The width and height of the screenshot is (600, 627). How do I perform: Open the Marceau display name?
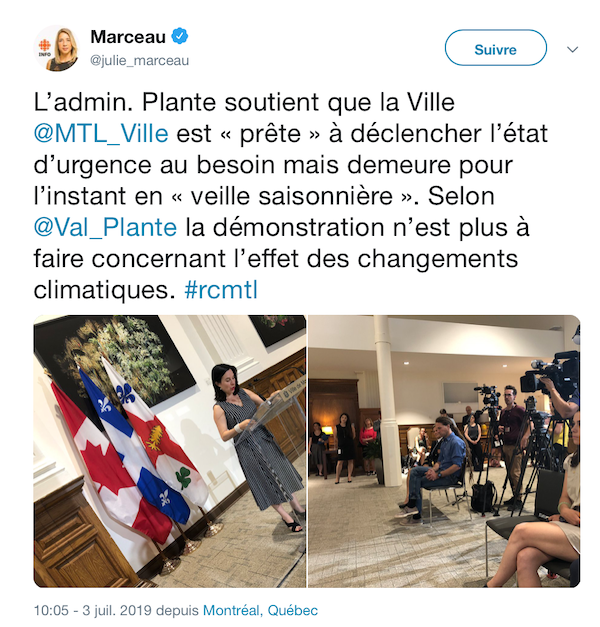coord(128,37)
